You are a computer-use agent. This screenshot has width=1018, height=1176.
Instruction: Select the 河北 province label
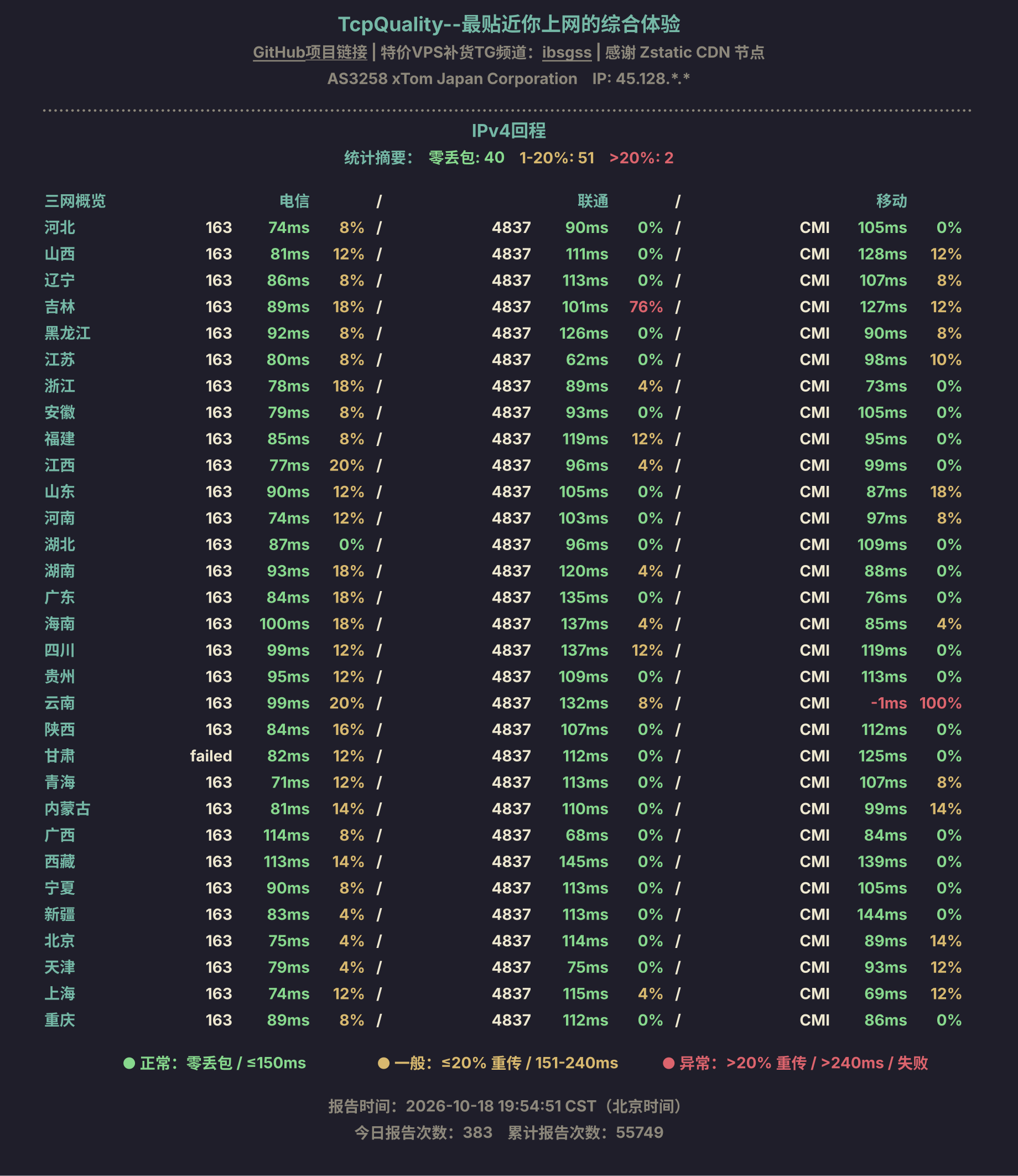pos(60,227)
